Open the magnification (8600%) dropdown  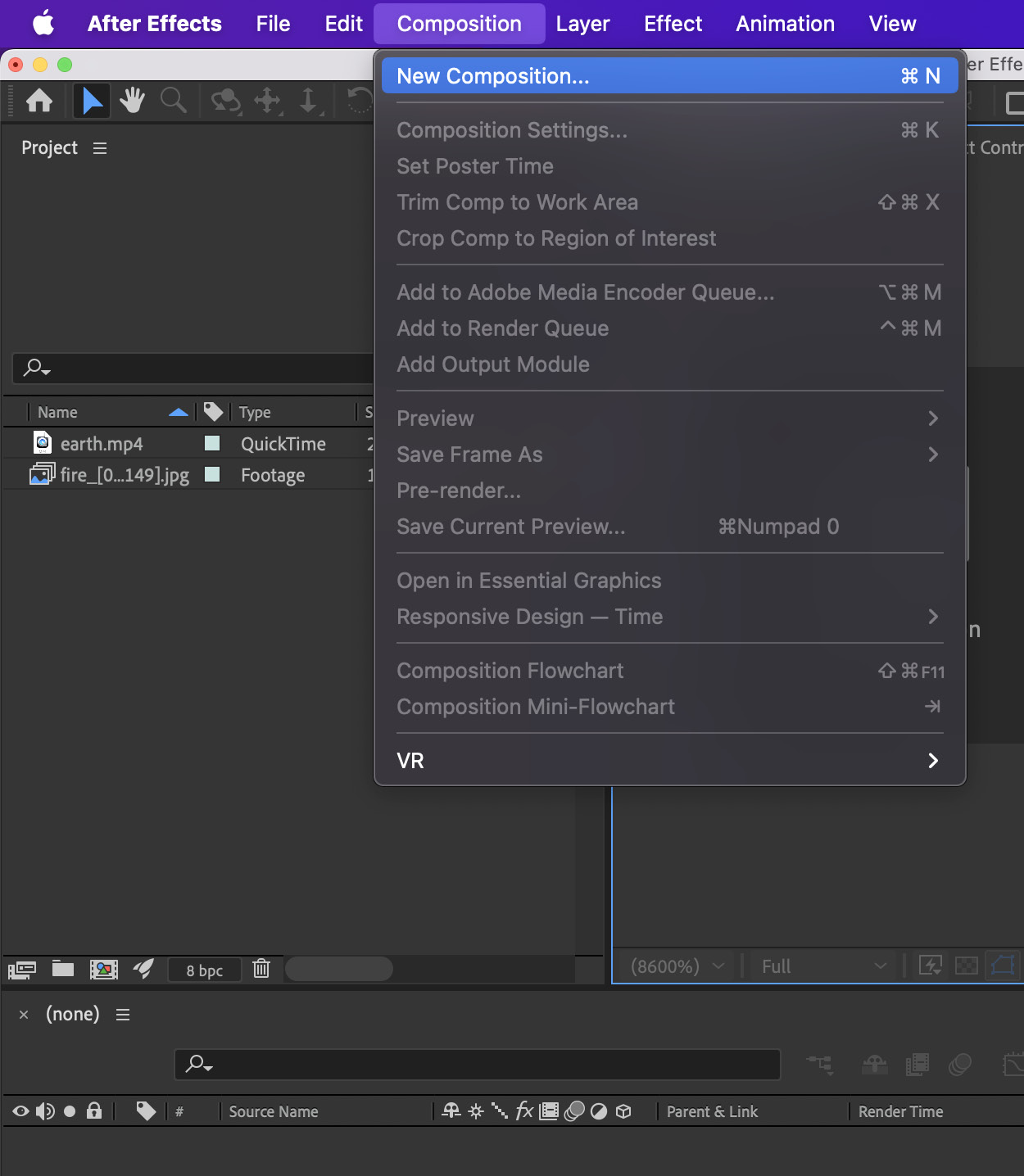[677, 966]
